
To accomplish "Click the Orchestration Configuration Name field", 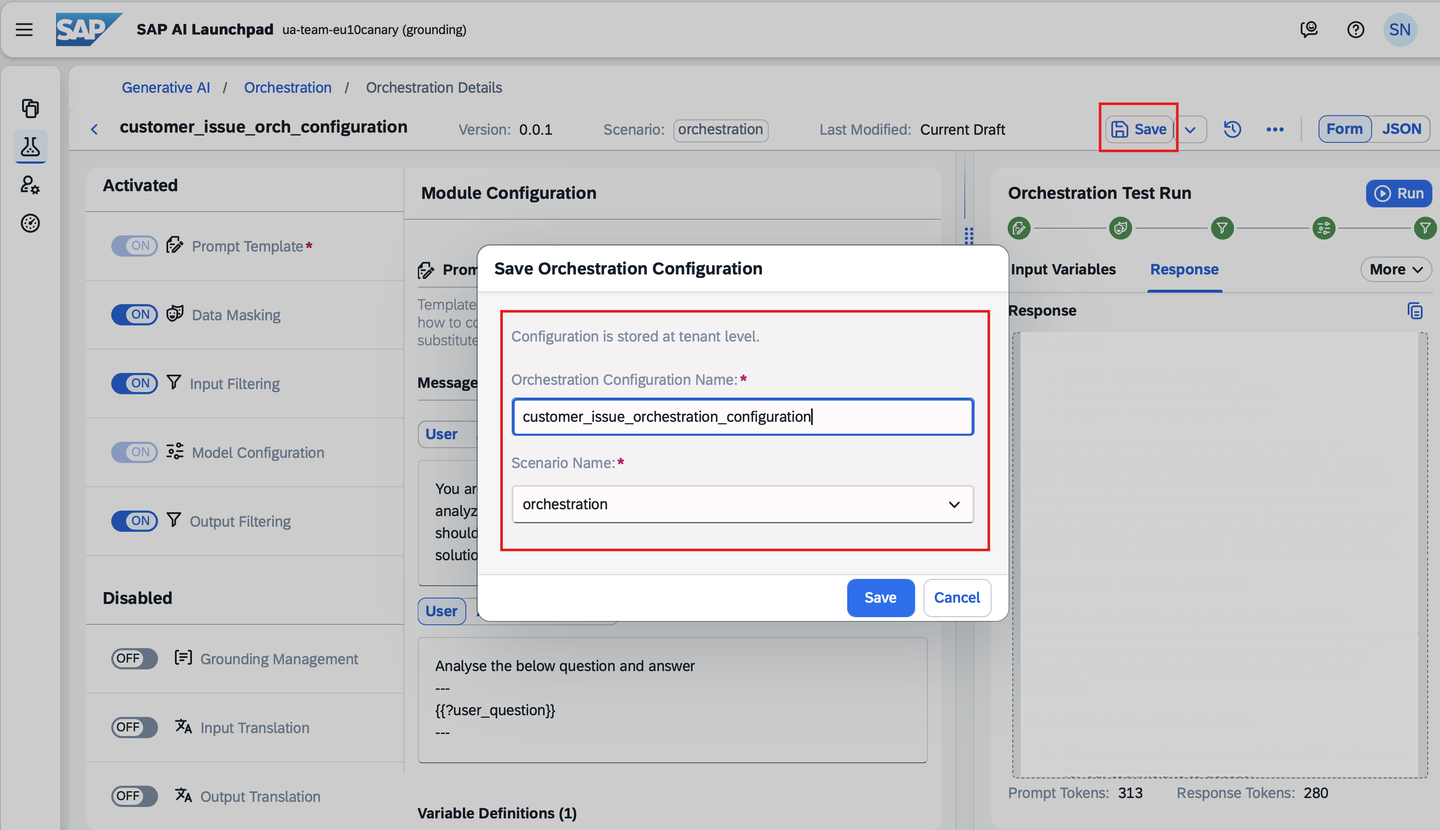I will 742,416.
